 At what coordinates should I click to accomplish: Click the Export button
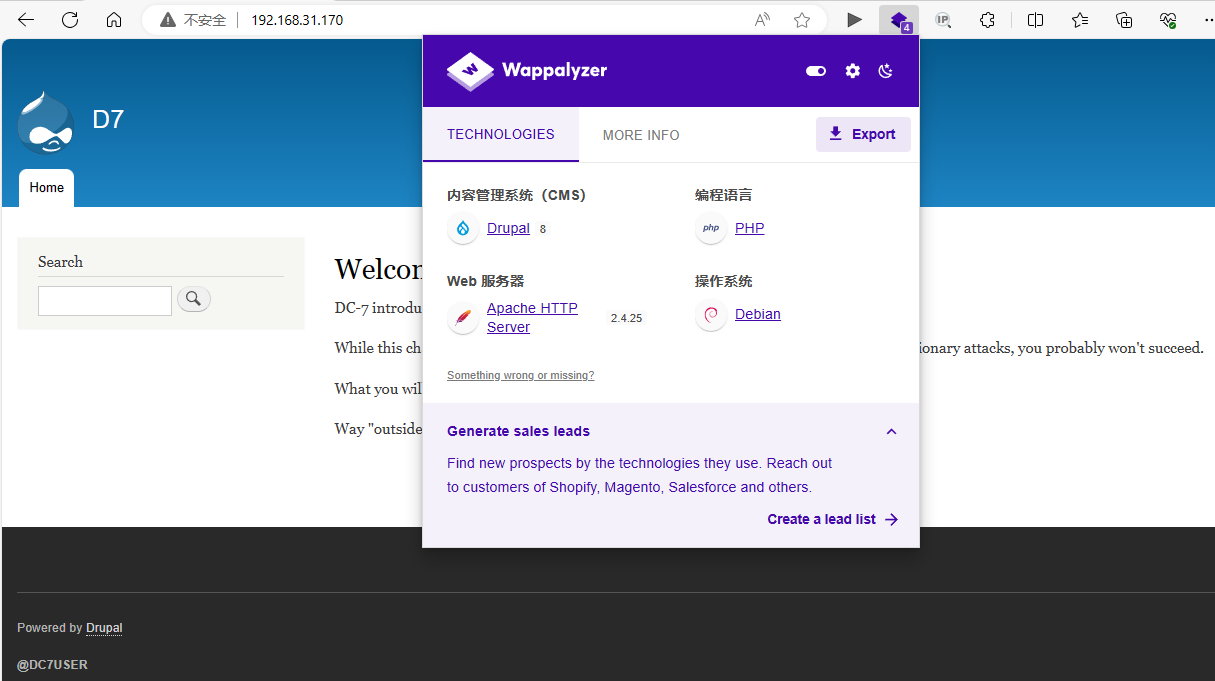[x=863, y=134]
